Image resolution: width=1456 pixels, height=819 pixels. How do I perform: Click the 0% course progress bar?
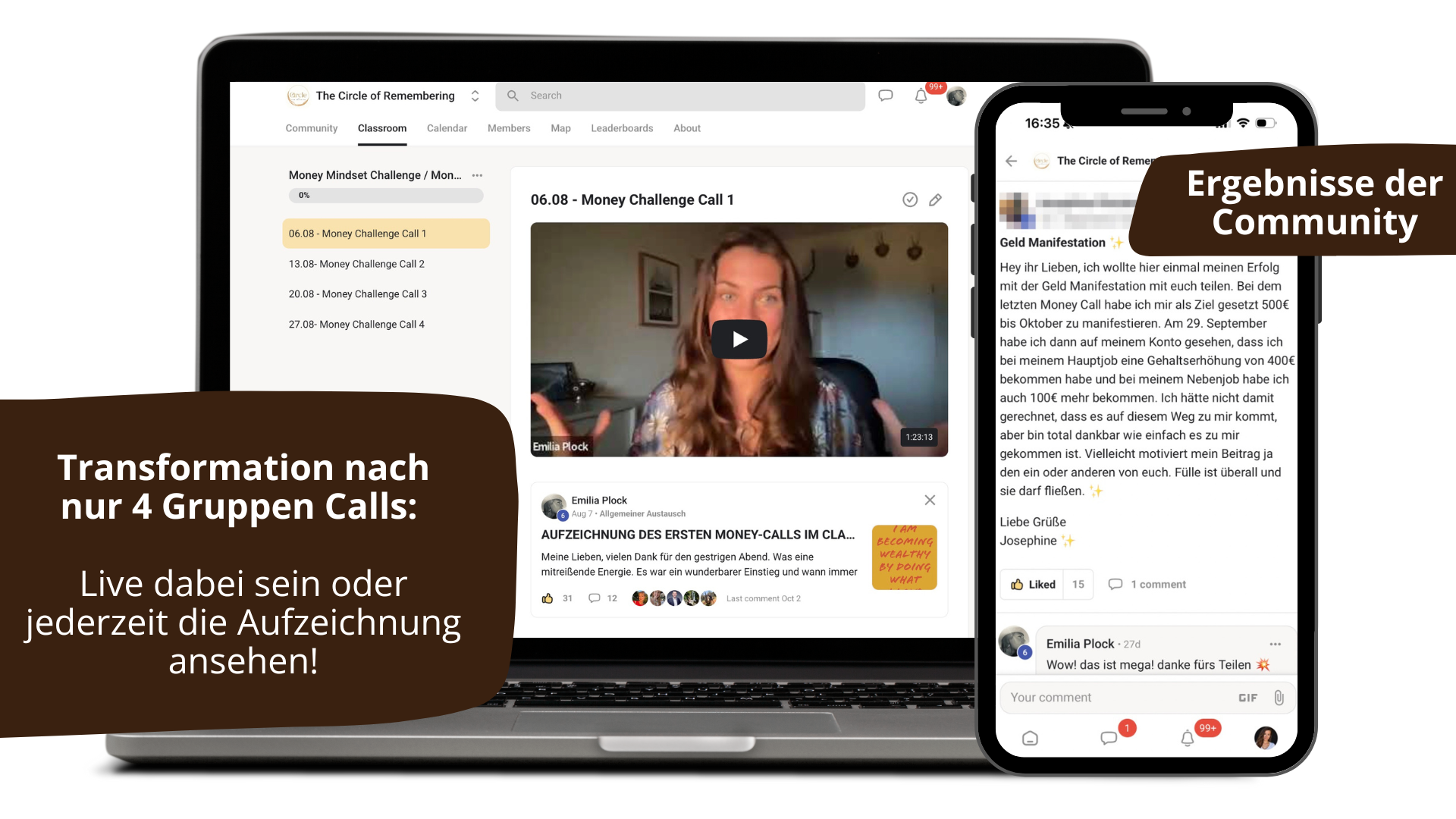point(385,196)
